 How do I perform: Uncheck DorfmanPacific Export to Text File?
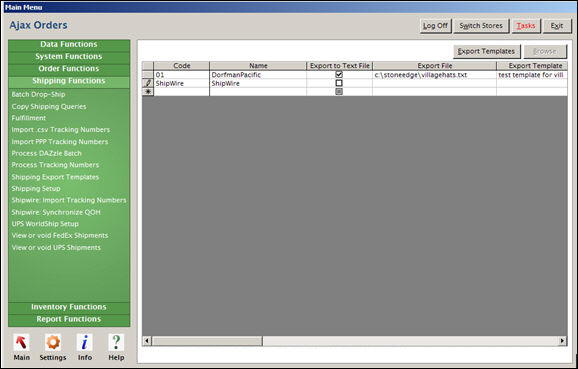click(x=339, y=74)
